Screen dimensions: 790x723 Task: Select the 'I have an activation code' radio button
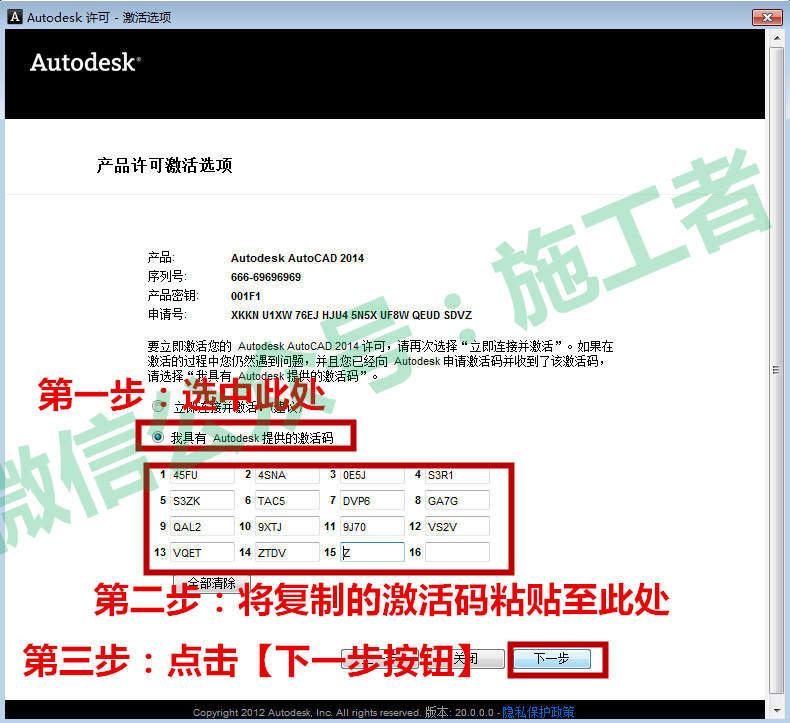158,437
